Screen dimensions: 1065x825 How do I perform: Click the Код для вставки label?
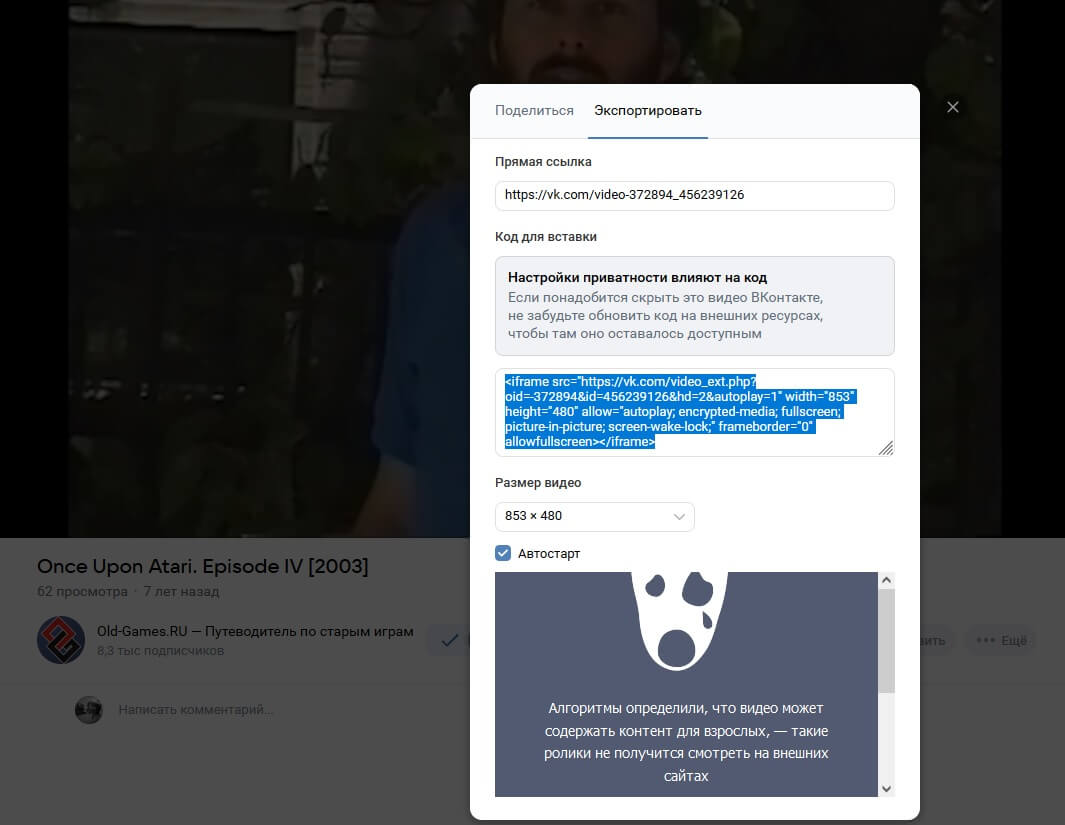(546, 237)
